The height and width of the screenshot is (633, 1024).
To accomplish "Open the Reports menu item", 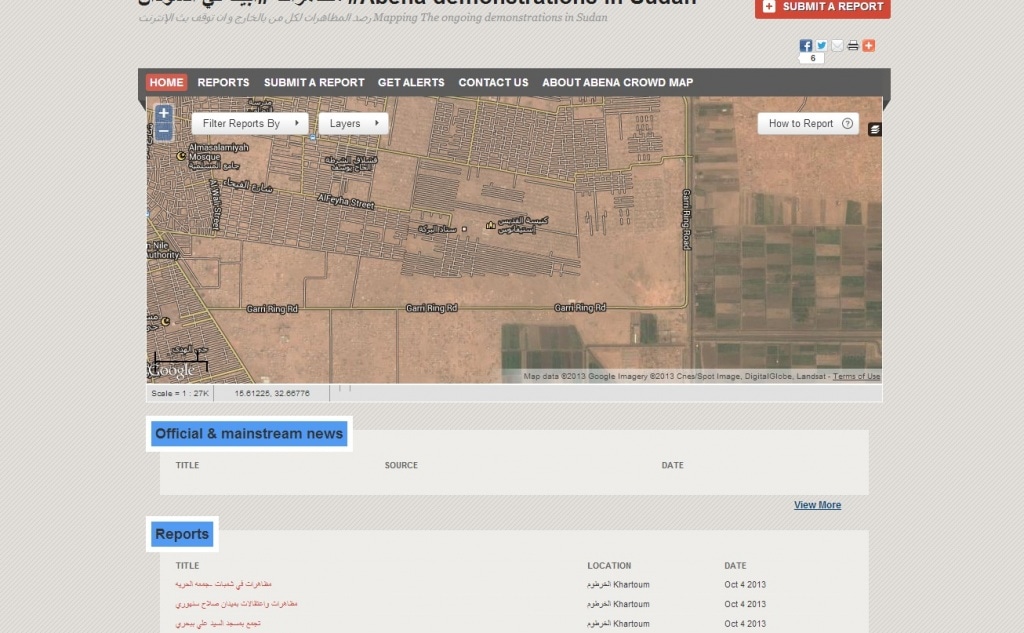I will (223, 83).
